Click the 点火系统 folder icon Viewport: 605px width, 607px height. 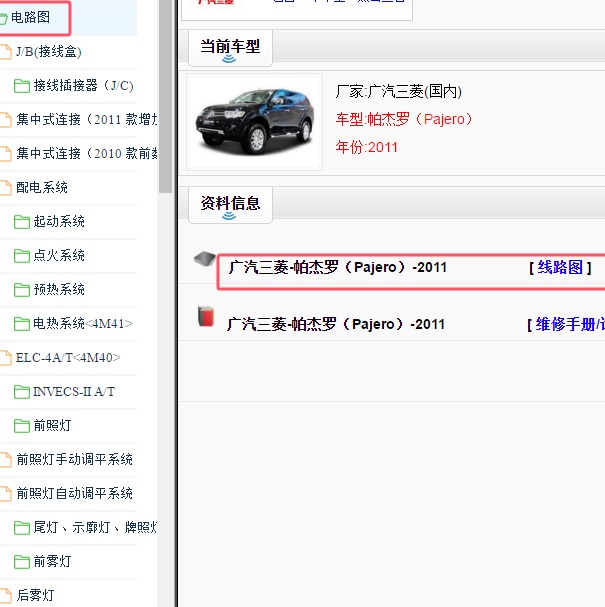coord(22,256)
